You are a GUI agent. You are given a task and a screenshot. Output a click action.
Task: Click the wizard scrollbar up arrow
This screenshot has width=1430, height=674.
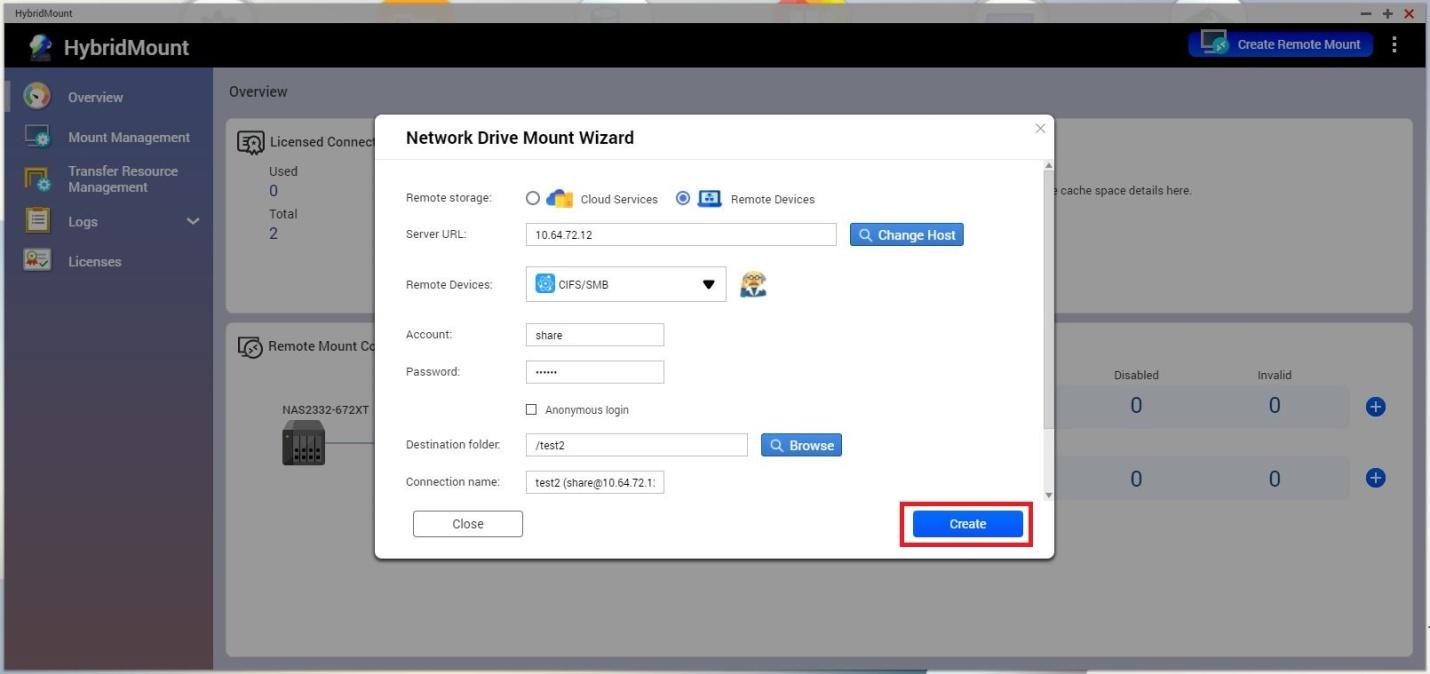tap(1048, 165)
